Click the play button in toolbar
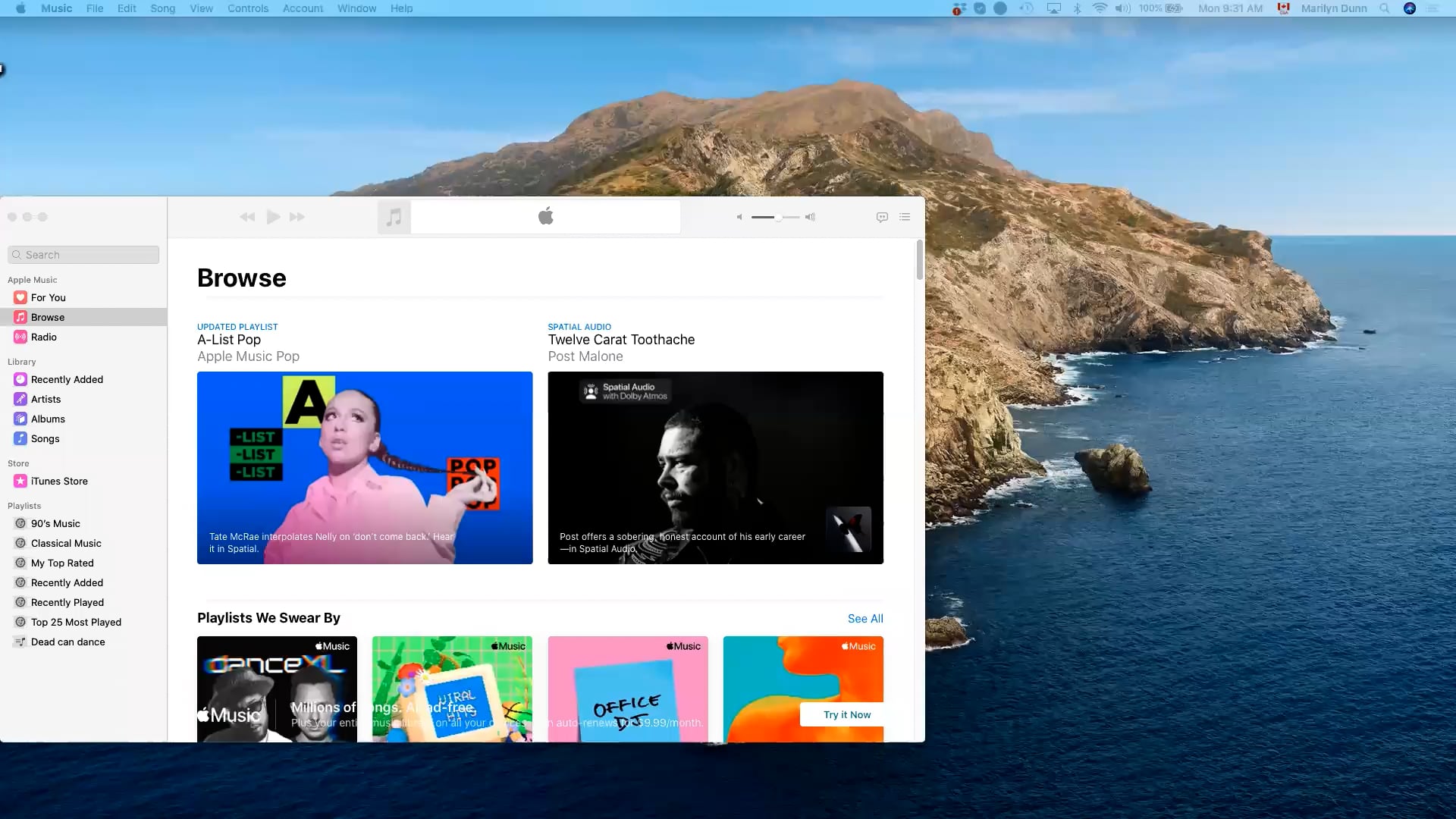 [x=273, y=217]
